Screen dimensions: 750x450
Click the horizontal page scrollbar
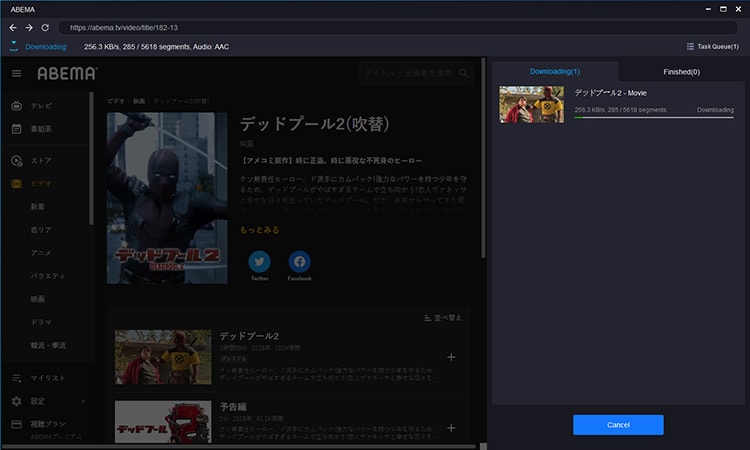(x=239, y=447)
